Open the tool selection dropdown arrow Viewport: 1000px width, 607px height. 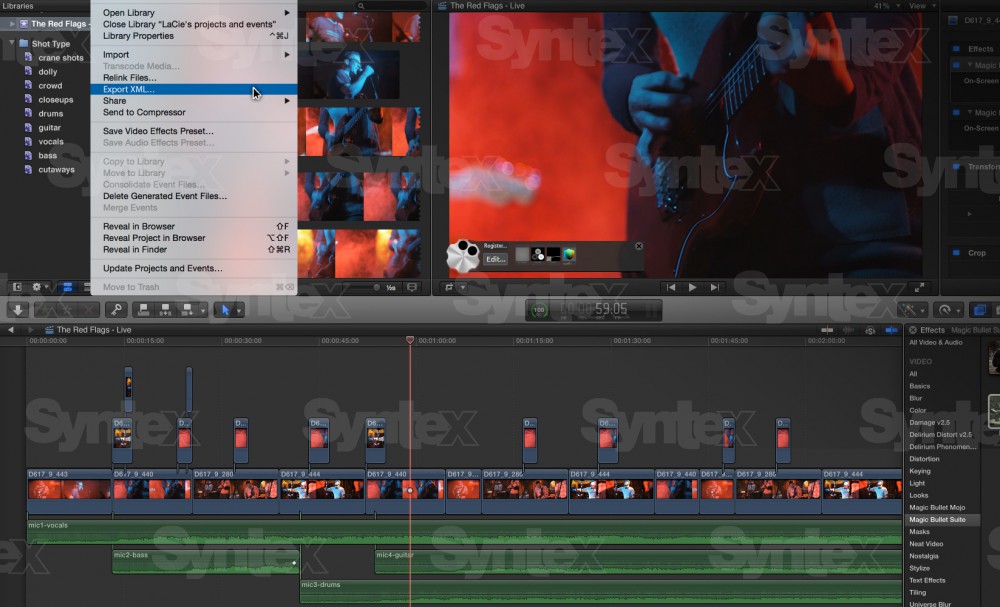click(x=240, y=311)
